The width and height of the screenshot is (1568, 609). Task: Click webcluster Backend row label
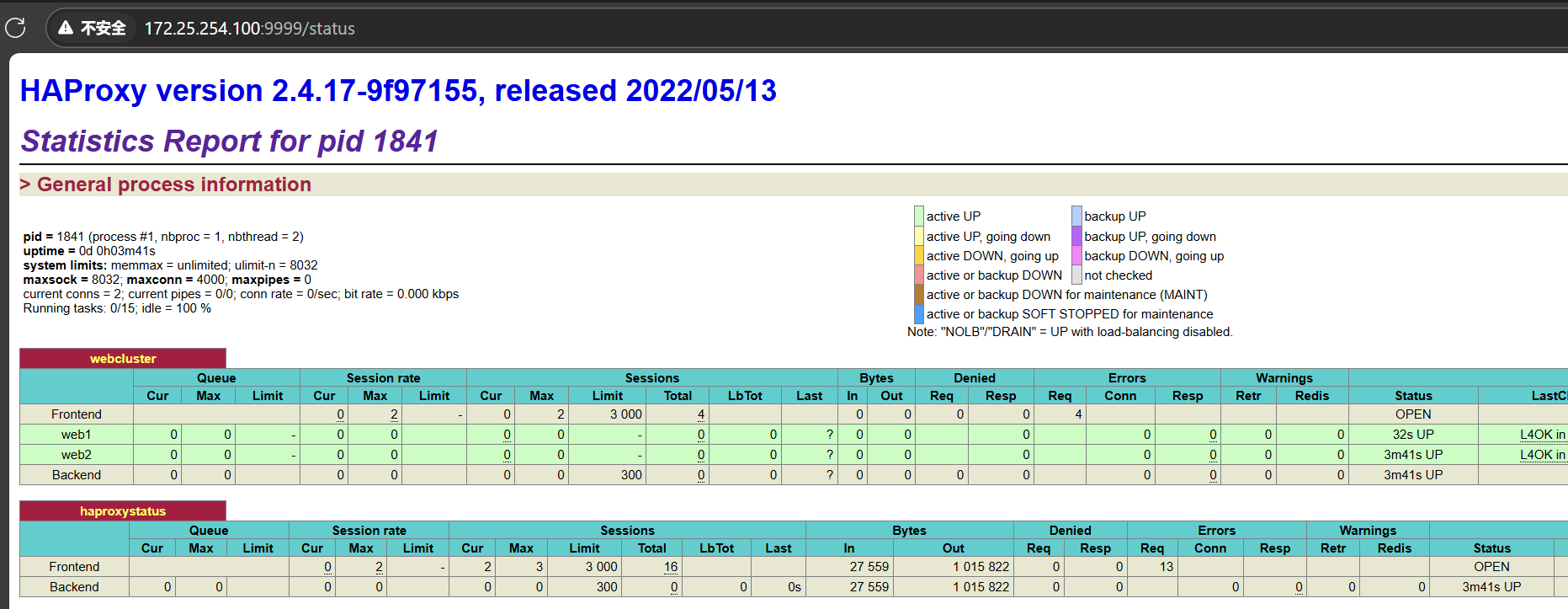tap(76, 475)
